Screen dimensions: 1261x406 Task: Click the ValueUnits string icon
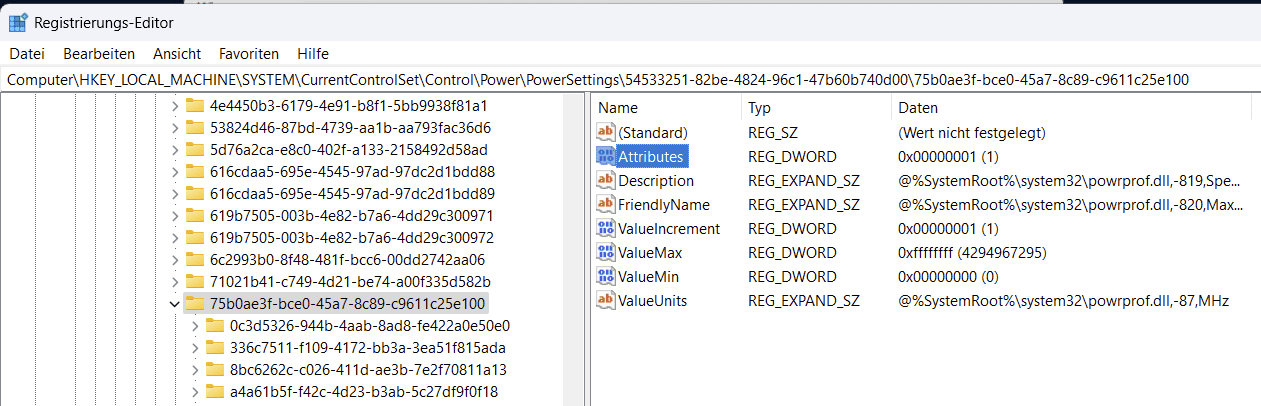pyautogui.click(x=606, y=300)
